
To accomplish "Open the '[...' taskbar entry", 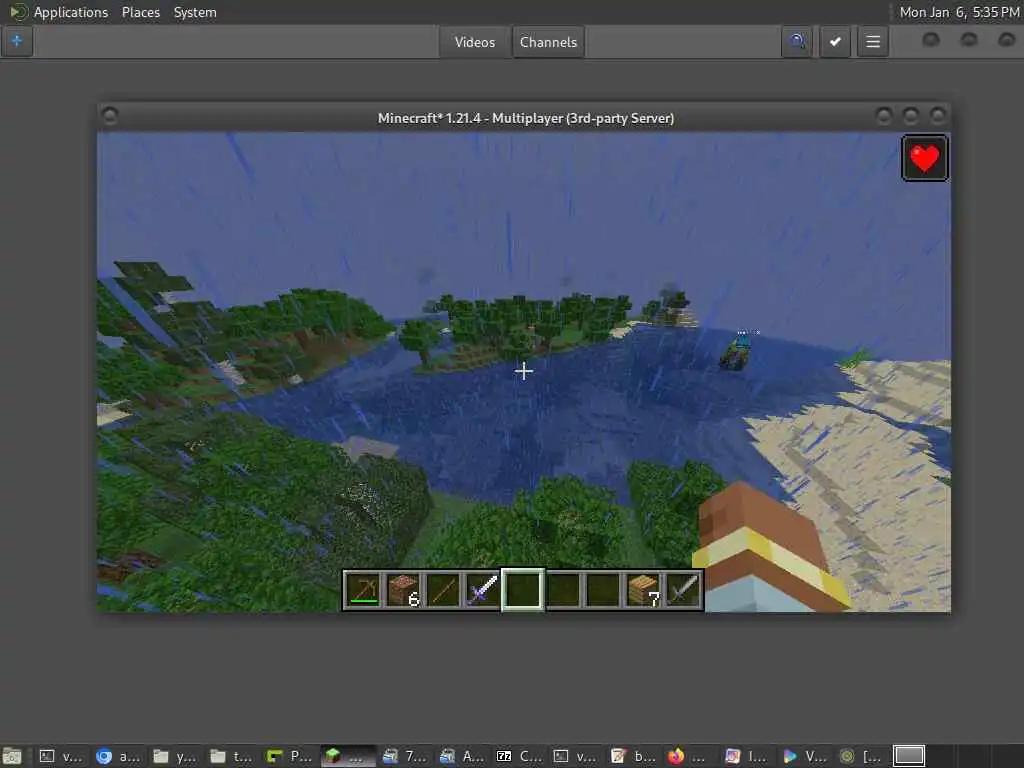I will click(861, 756).
